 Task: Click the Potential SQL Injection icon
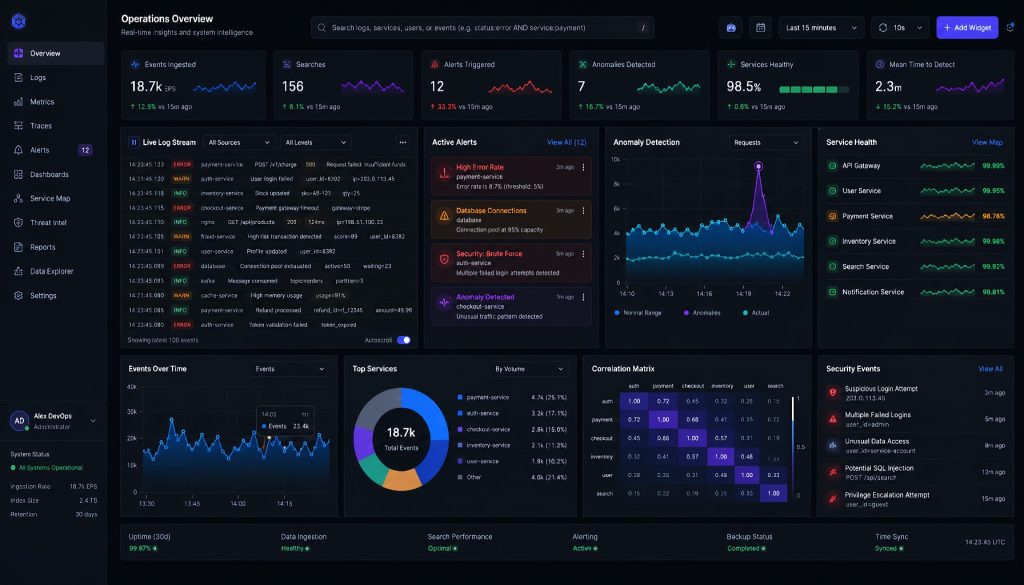coord(833,472)
